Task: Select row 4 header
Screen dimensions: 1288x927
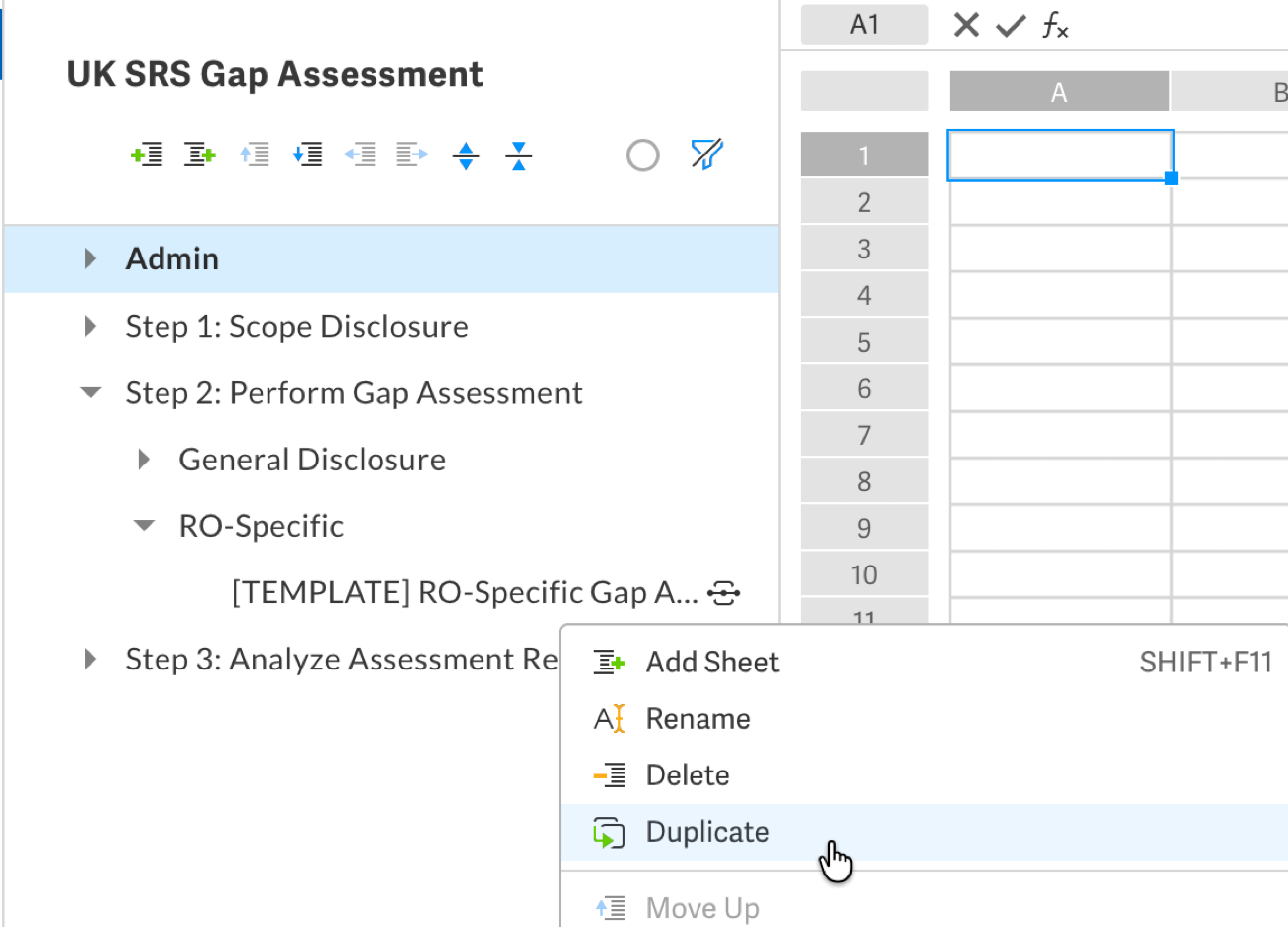Action: [864, 295]
